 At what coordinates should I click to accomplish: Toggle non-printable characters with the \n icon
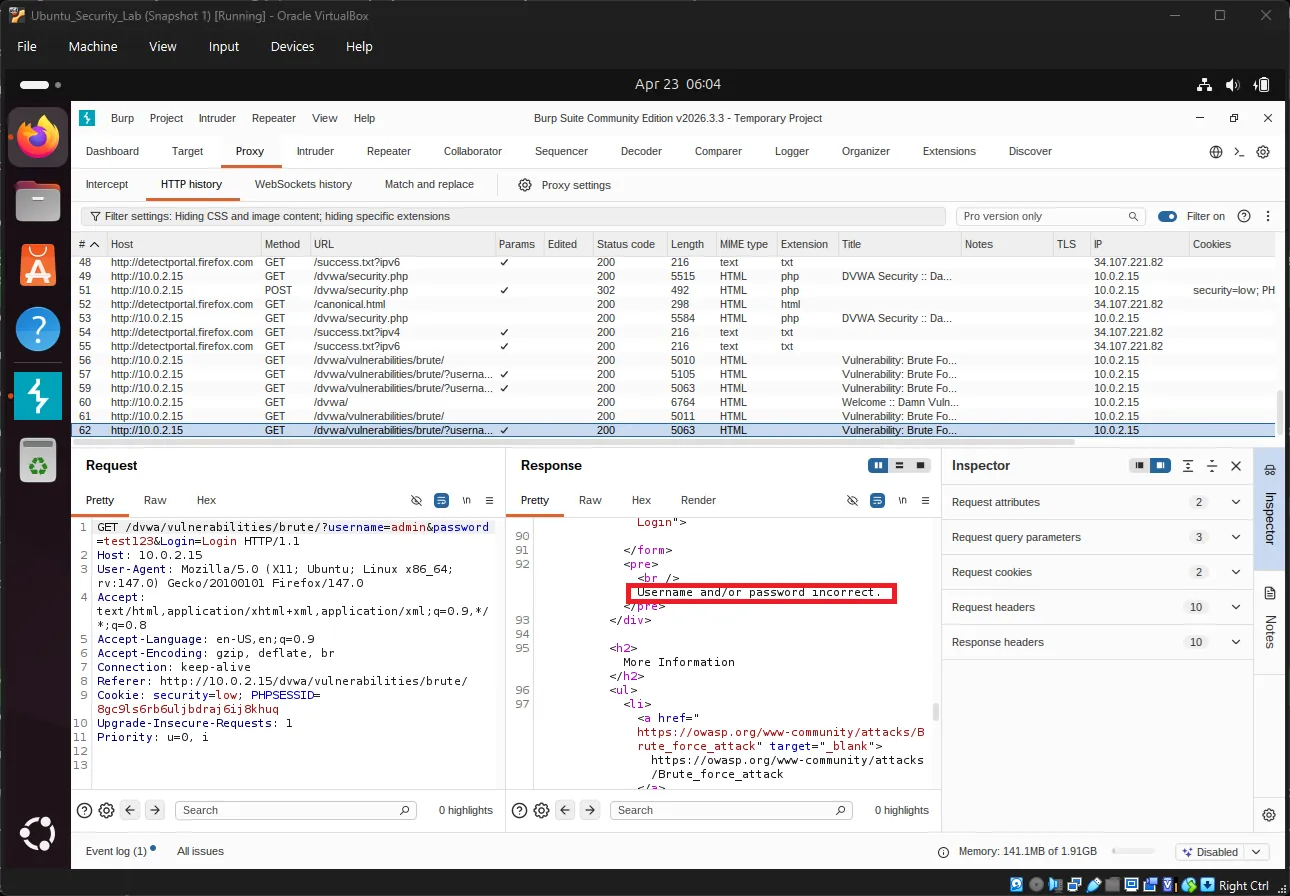465,500
